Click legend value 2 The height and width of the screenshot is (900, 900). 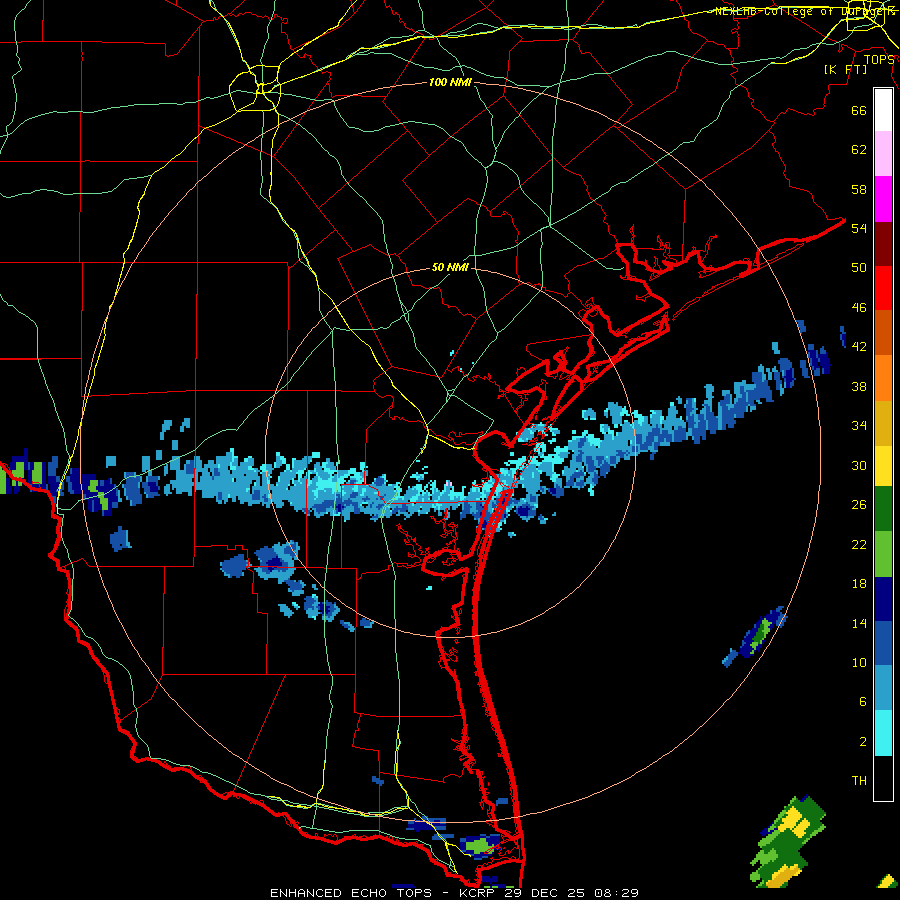pos(863,742)
